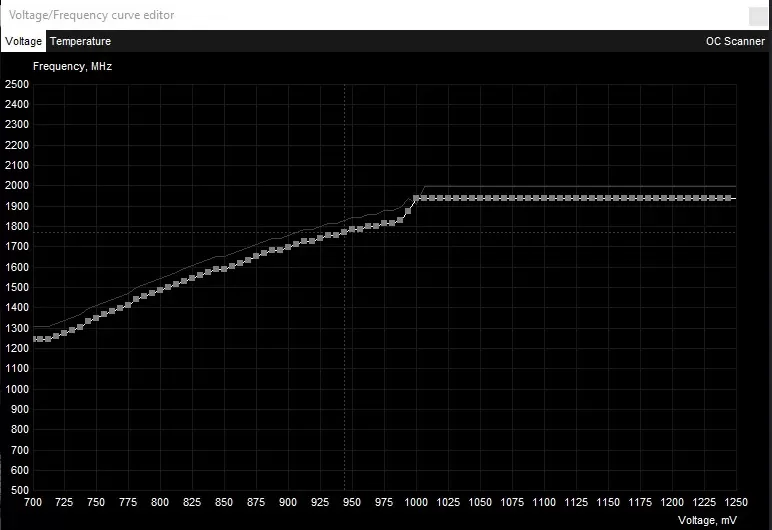Click the 850 voltage axis label
772x530 pixels.
pos(224,502)
